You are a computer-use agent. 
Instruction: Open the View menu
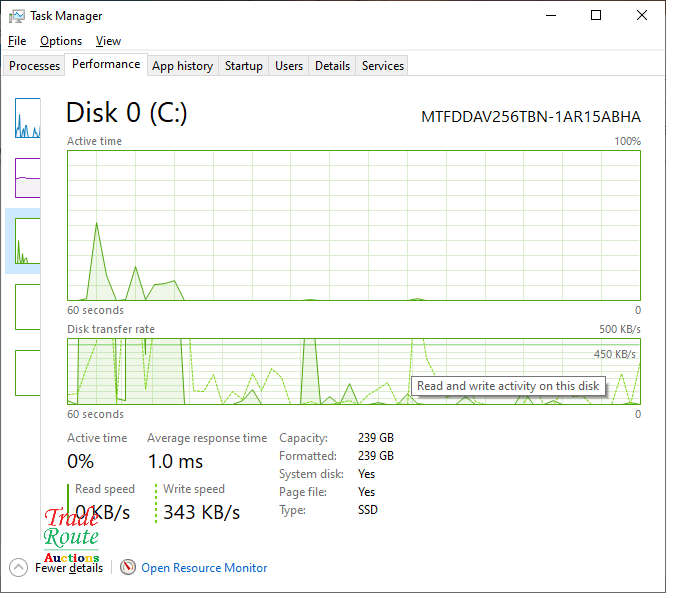pyautogui.click(x=108, y=41)
